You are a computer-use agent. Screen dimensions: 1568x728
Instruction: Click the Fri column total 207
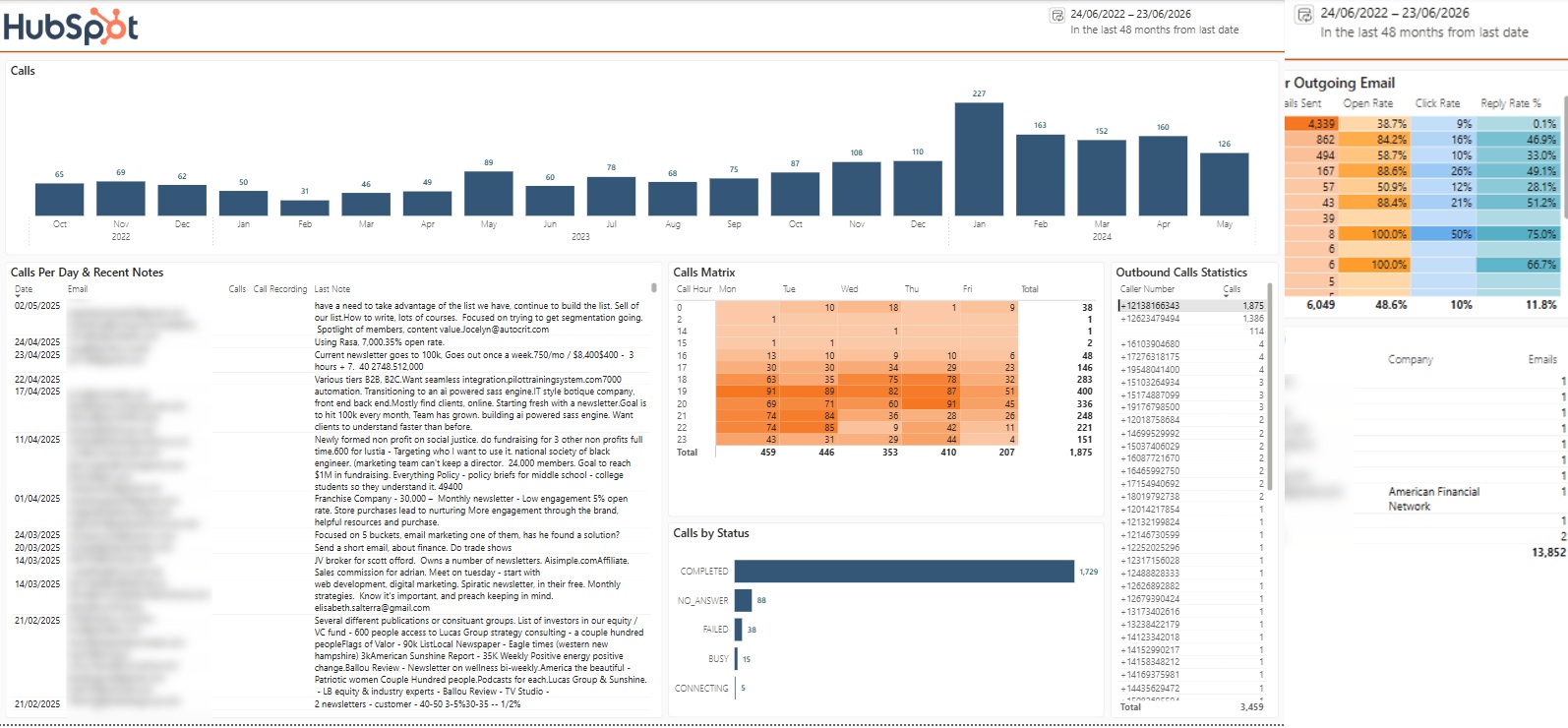1006,453
